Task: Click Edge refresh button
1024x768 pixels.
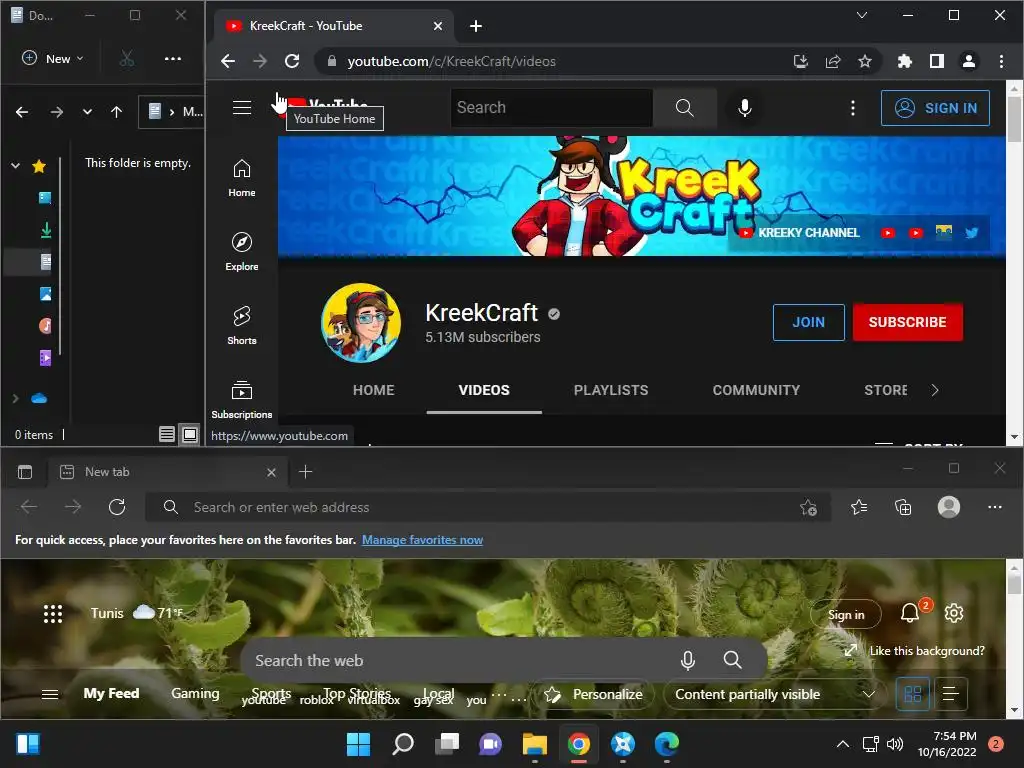Action: click(117, 507)
